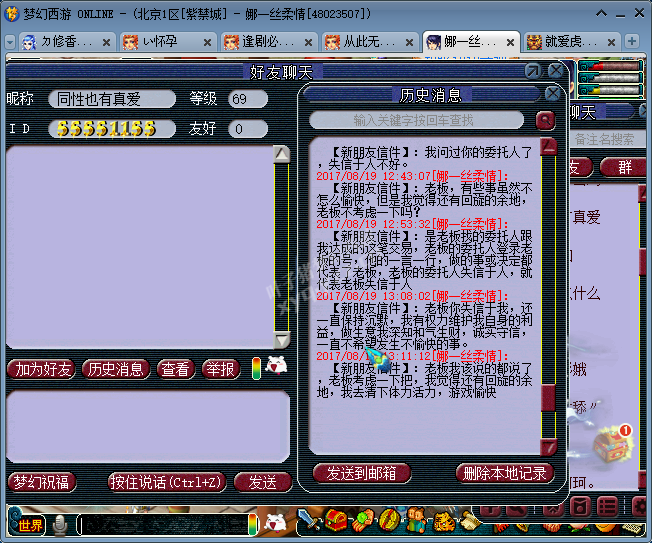Close the 从此无 tab

click(409, 42)
